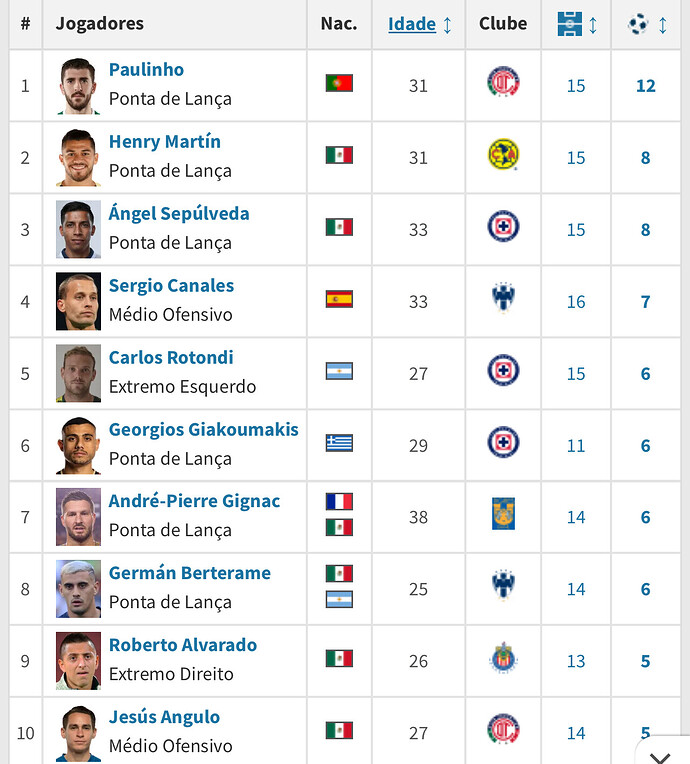The width and height of the screenshot is (690, 764).
Task: Click André-Pierre Gignac's Tigres club crest
Action: point(503,515)
